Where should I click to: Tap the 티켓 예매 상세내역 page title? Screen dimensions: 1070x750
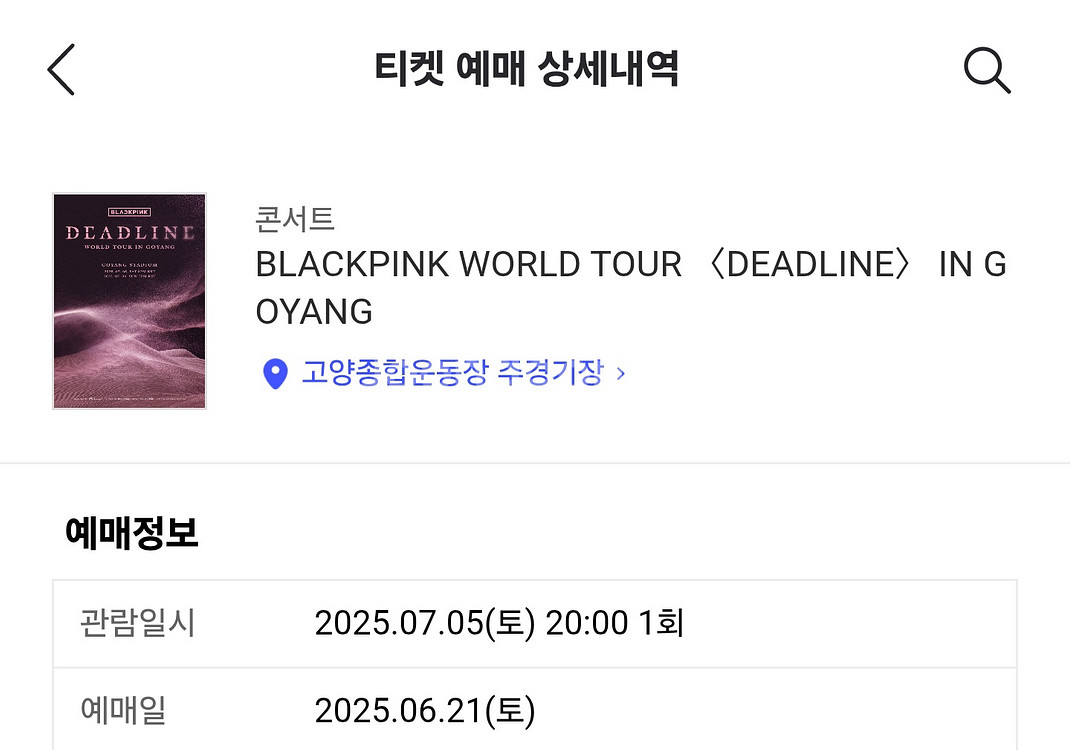click(x=527, y=69)
